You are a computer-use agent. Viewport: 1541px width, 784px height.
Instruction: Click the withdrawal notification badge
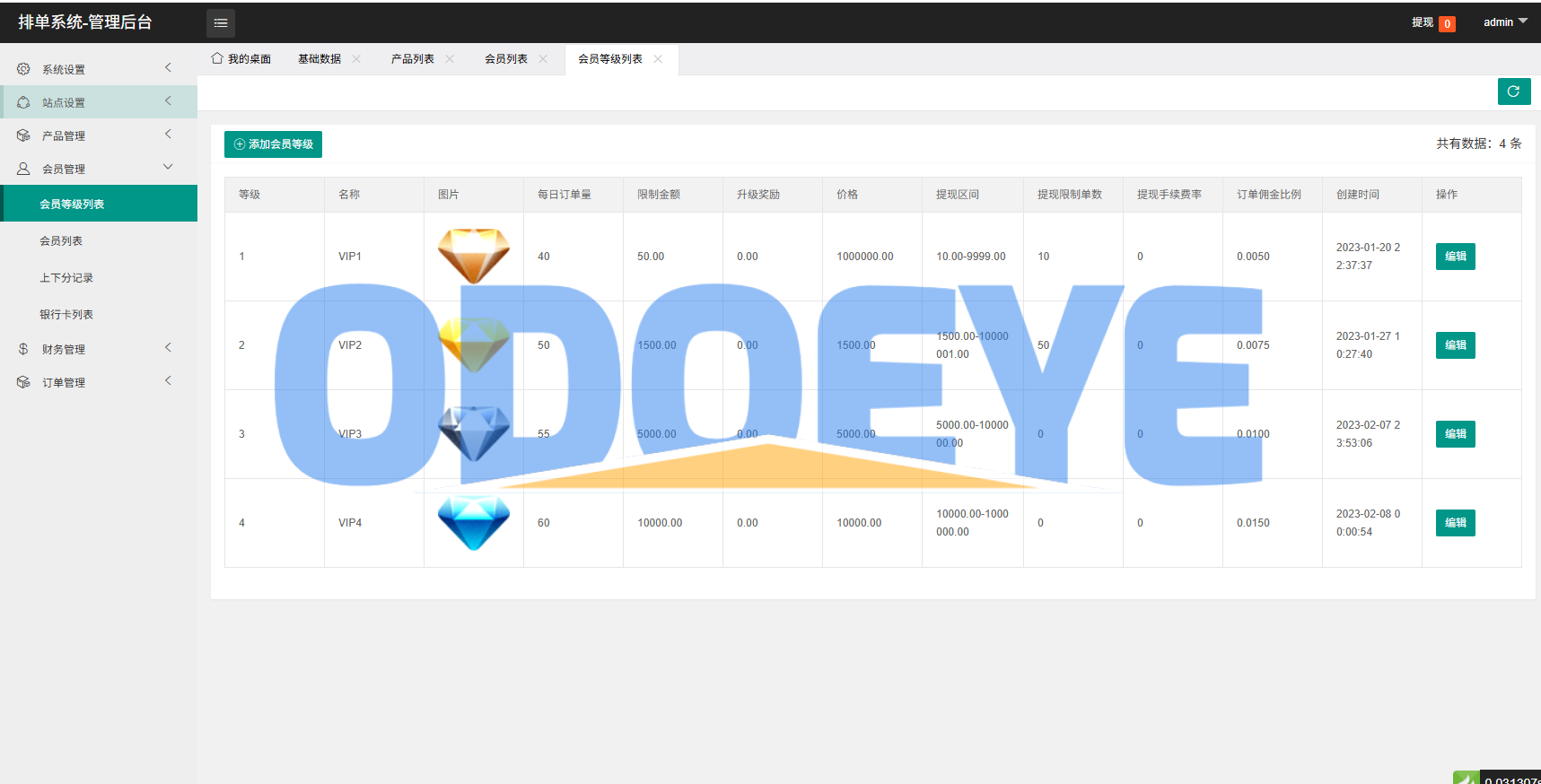click(1447, 24)
